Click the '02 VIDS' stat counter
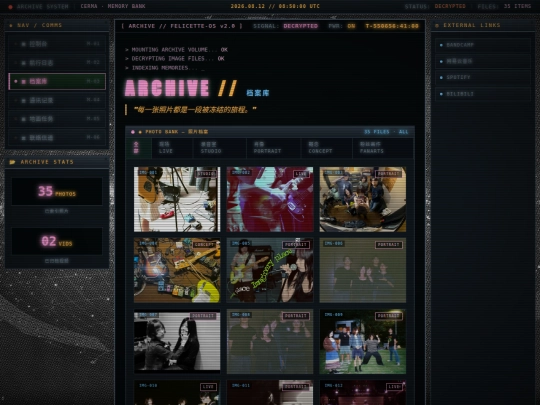The width and height of the screenshot is (540, 405). tap(57, 241)
